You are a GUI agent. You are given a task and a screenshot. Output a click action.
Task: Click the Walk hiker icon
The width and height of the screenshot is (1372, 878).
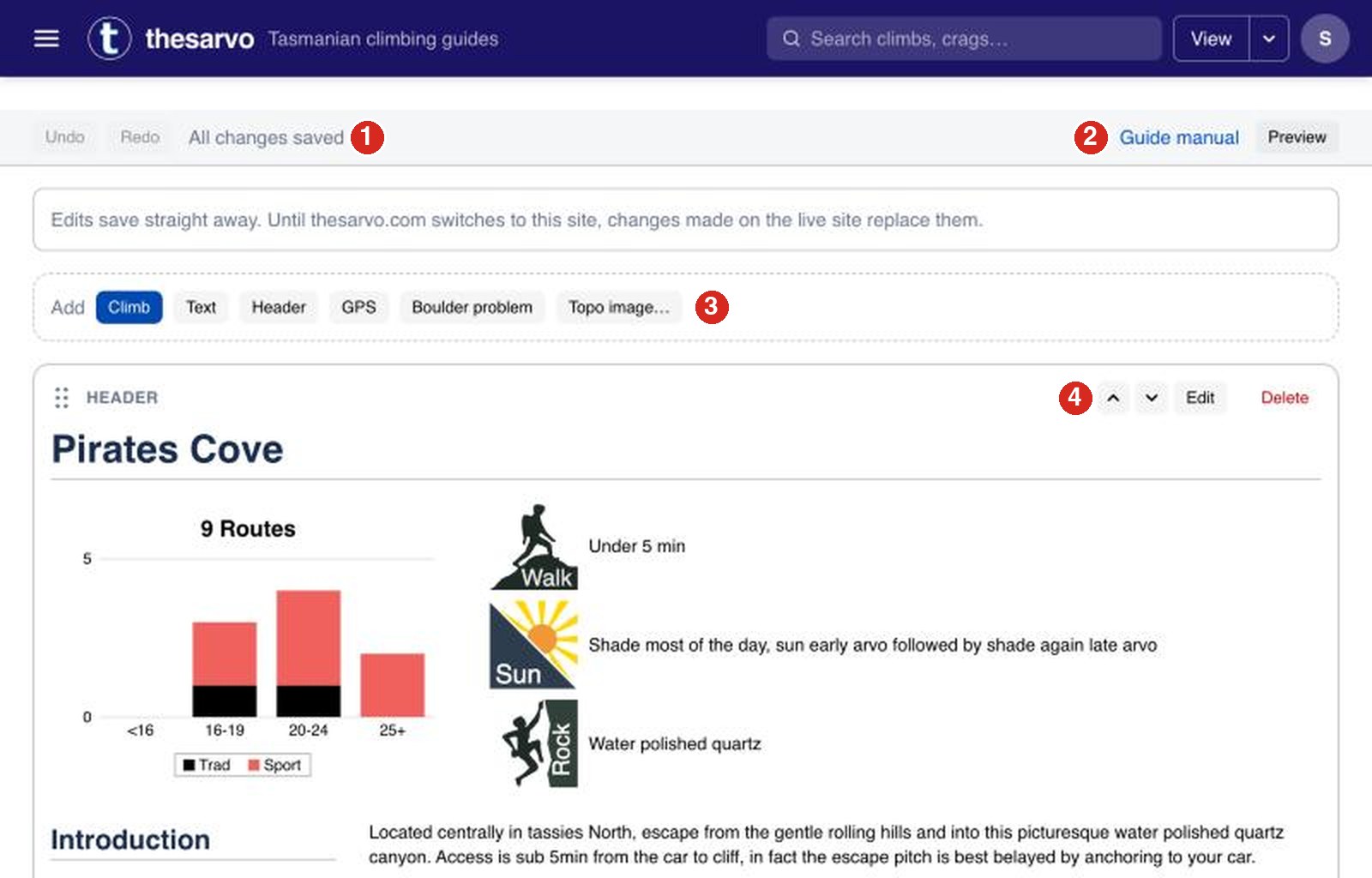pyautogui.click(x=534, y=547)
